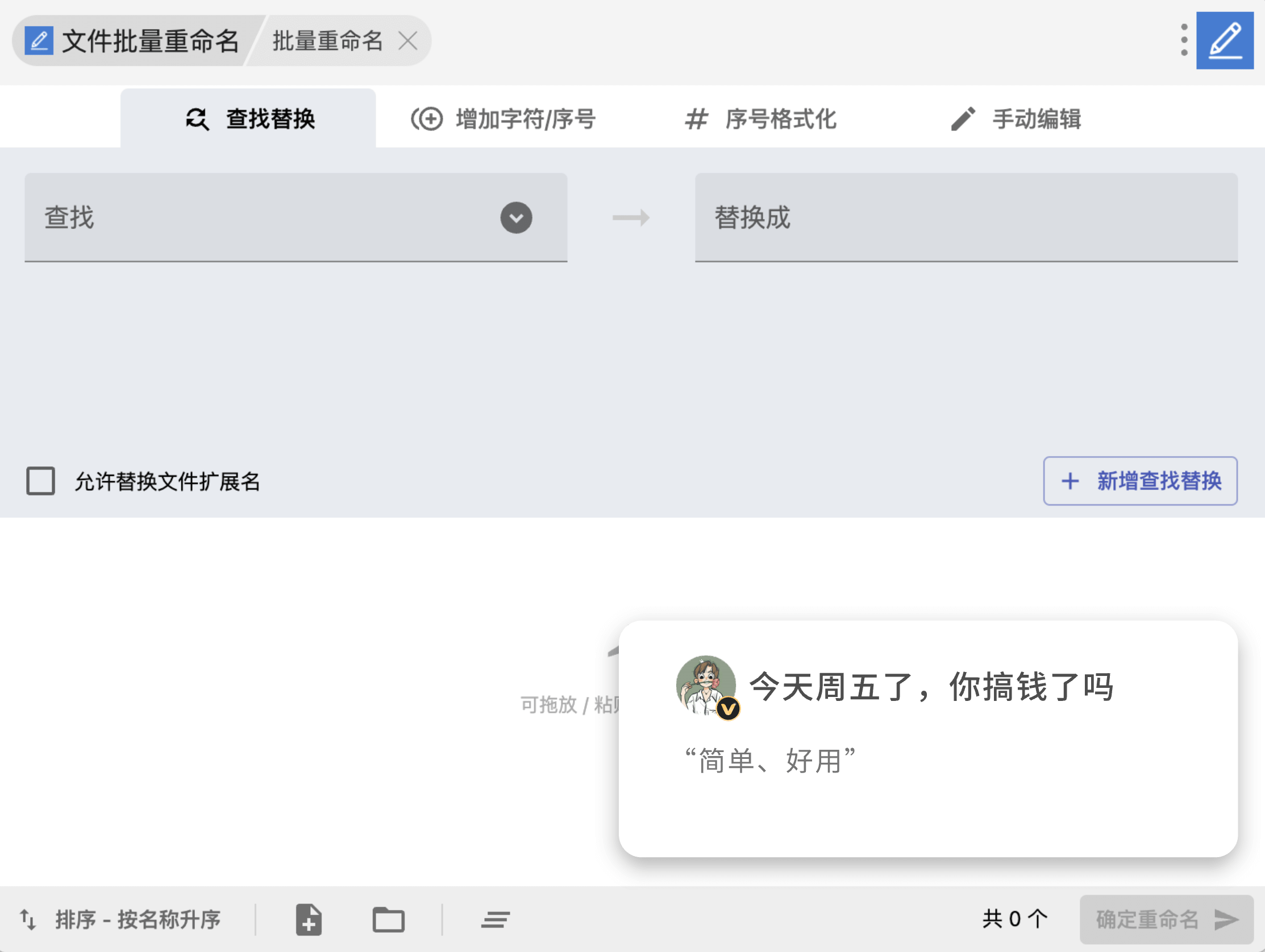Image resolution: width=1265 pixels, height=952 pixels.
Task: Switch to 增加字符/序号 tab
Action: click(x=503, y=119)
